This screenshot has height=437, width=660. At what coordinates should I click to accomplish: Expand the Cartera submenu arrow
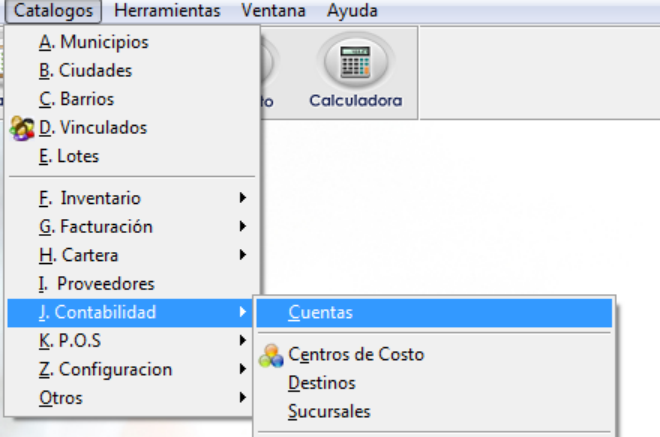(242, 255)
